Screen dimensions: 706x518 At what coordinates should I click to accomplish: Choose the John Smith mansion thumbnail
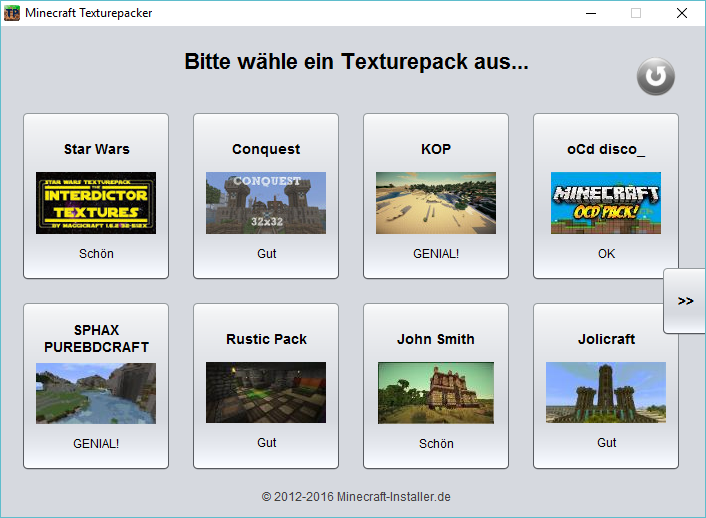436,393
